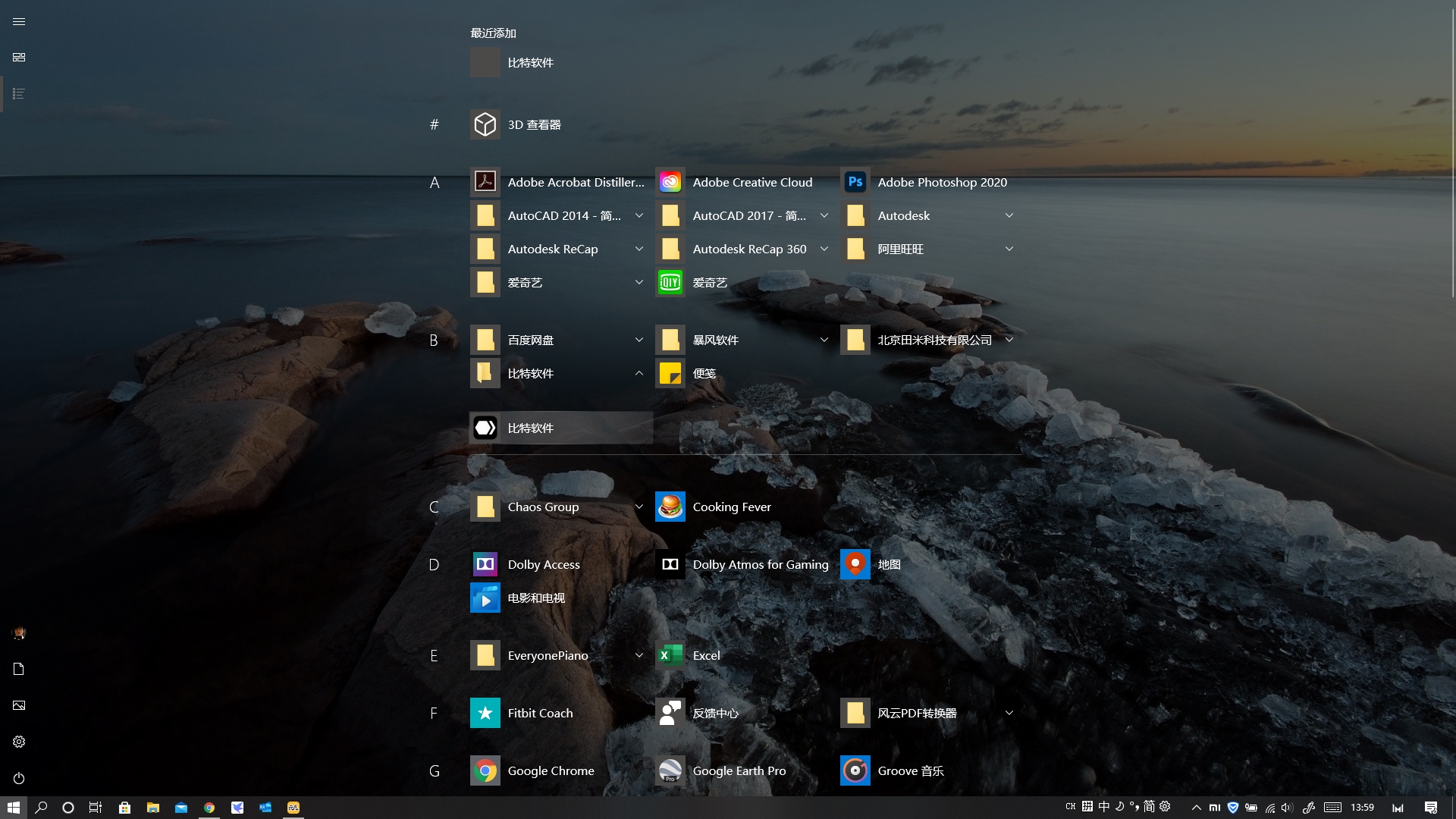Jump via the letter A header
Screen dimensions: 1456x819
[435, 182]
